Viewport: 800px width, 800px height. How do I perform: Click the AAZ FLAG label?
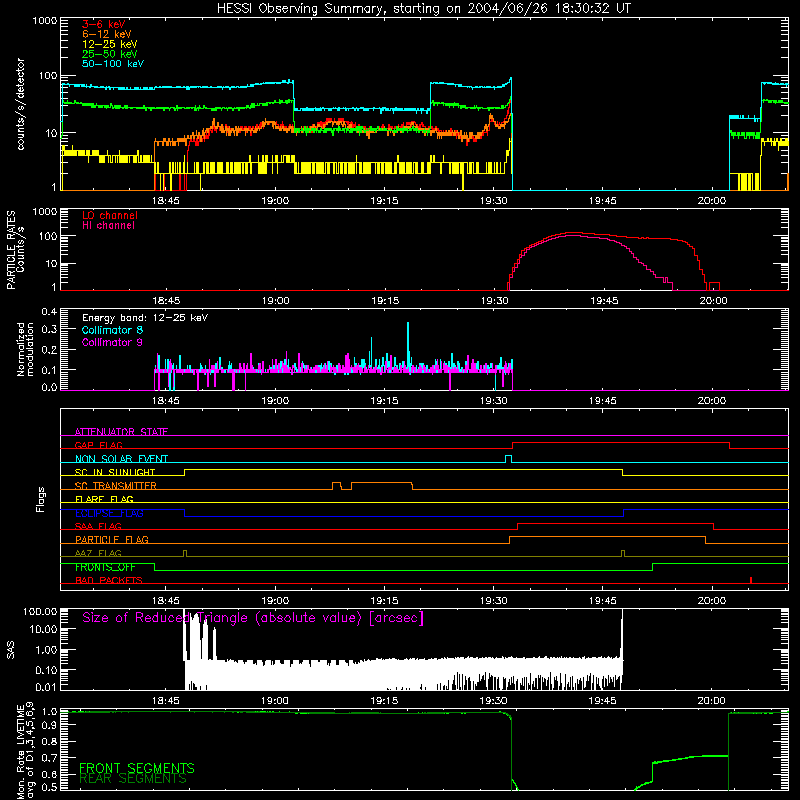tap(98, 553)
